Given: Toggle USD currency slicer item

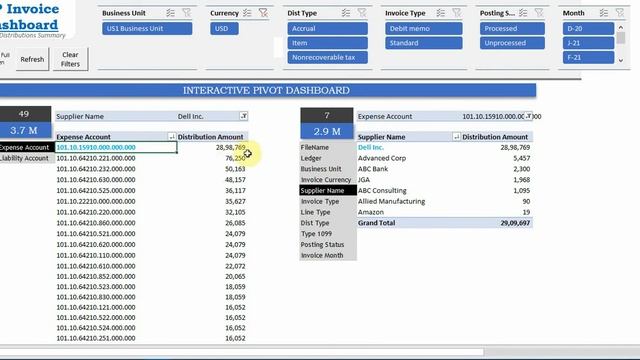Looking at the screenshot, I should click(224, 29).
